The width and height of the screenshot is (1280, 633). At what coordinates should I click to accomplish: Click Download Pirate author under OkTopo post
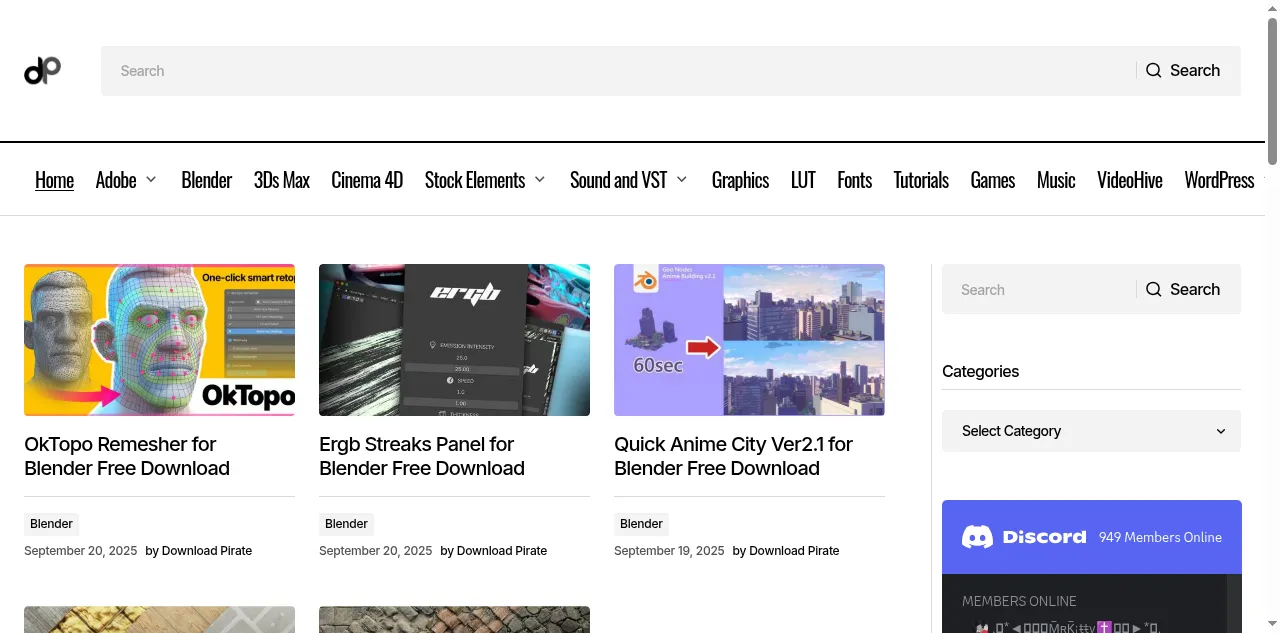tap(207, 551)
